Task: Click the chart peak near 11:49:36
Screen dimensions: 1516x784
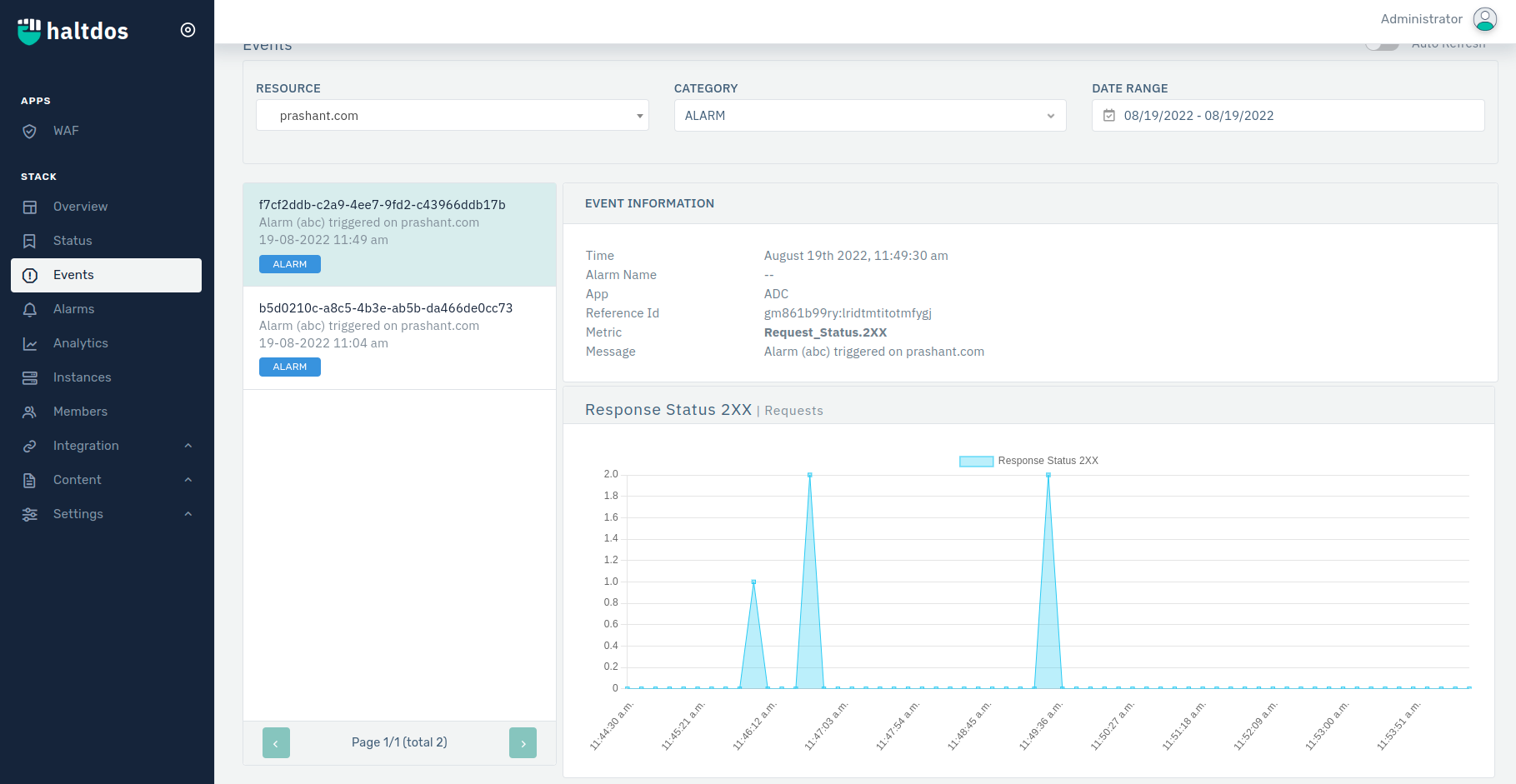Action: 1048,475
